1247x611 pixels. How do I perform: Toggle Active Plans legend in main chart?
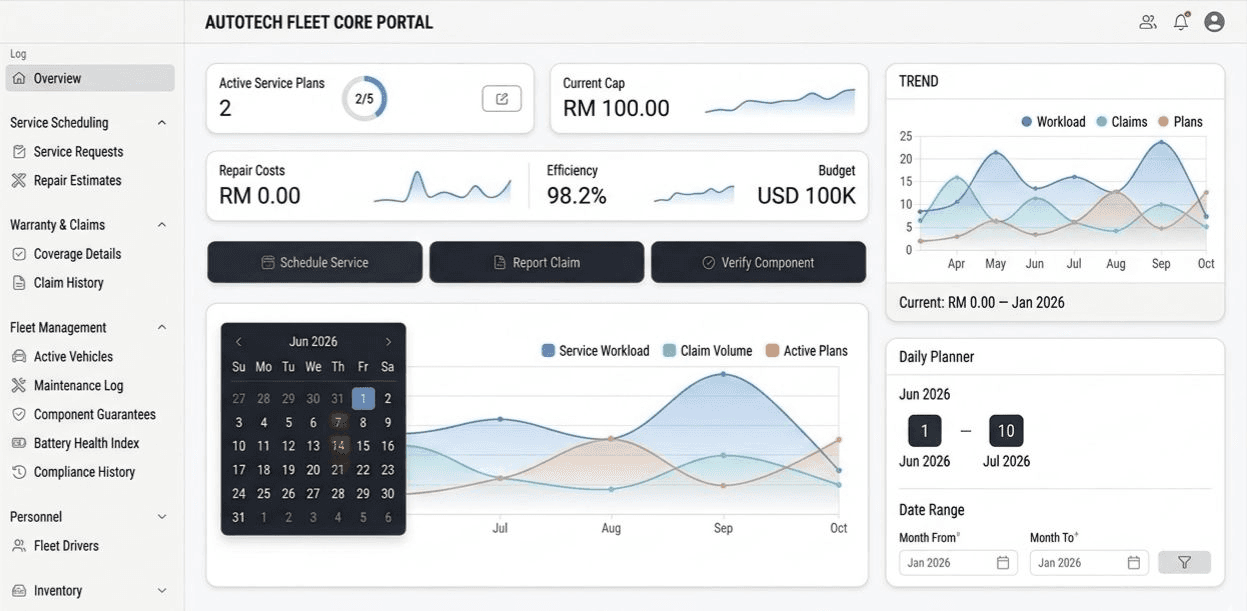pos(807,351)
